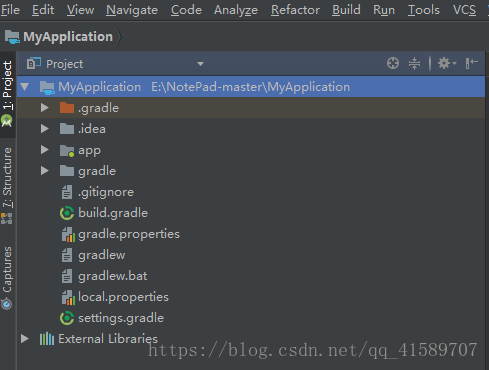Click the Project view icon beside Project label
489x370 pixels.
pos(34,63)
